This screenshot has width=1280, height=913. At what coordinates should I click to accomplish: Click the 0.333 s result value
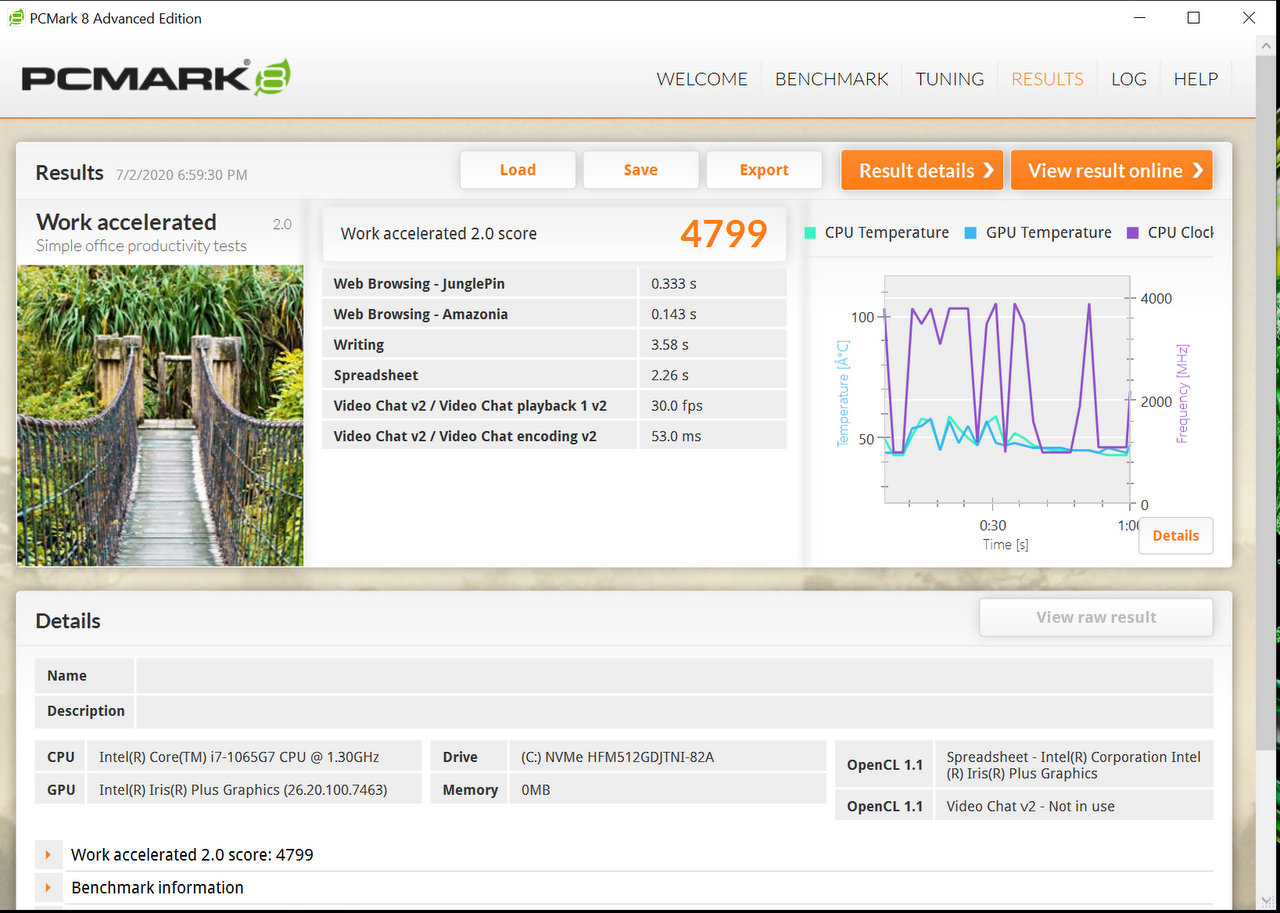674,284
